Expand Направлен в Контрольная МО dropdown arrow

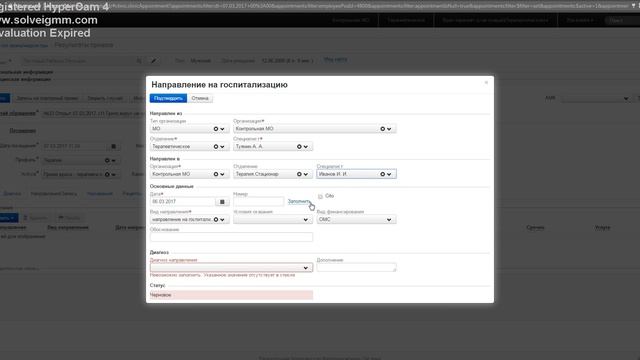[222, 174]
